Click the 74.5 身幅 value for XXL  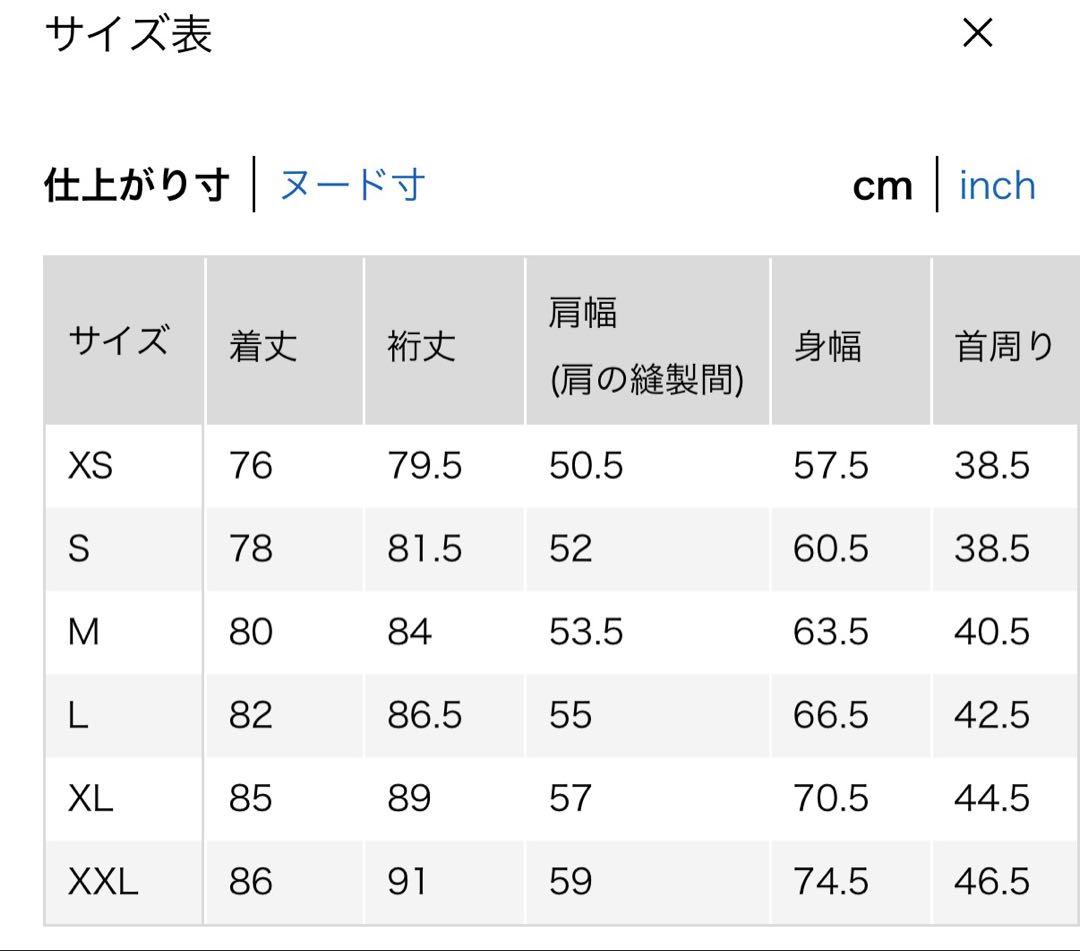[x=831, y=881]
